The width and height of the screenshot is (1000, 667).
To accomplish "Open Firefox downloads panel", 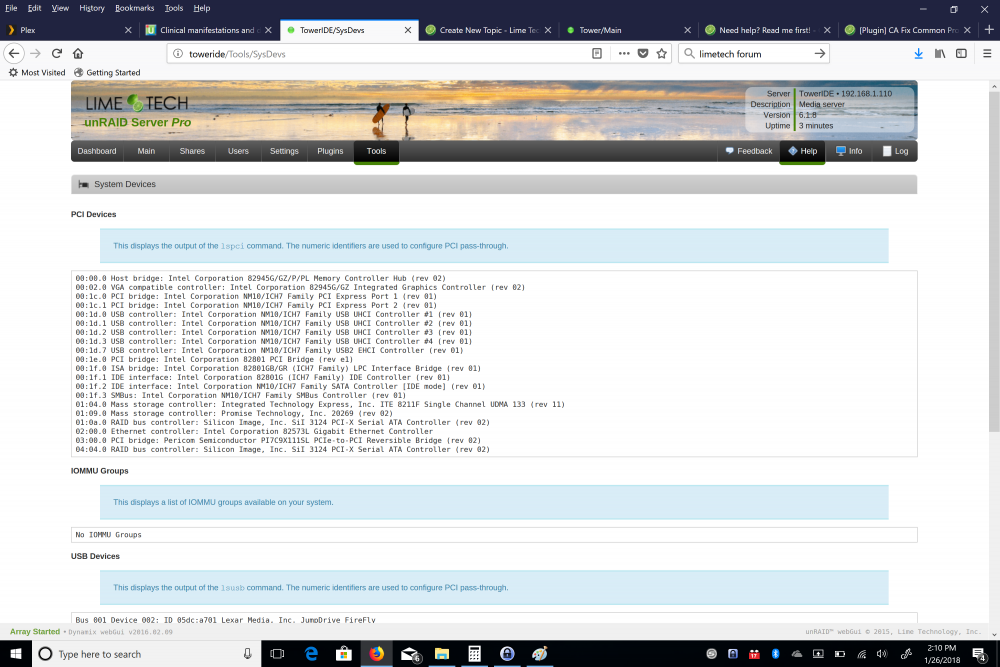I will 918,54.
